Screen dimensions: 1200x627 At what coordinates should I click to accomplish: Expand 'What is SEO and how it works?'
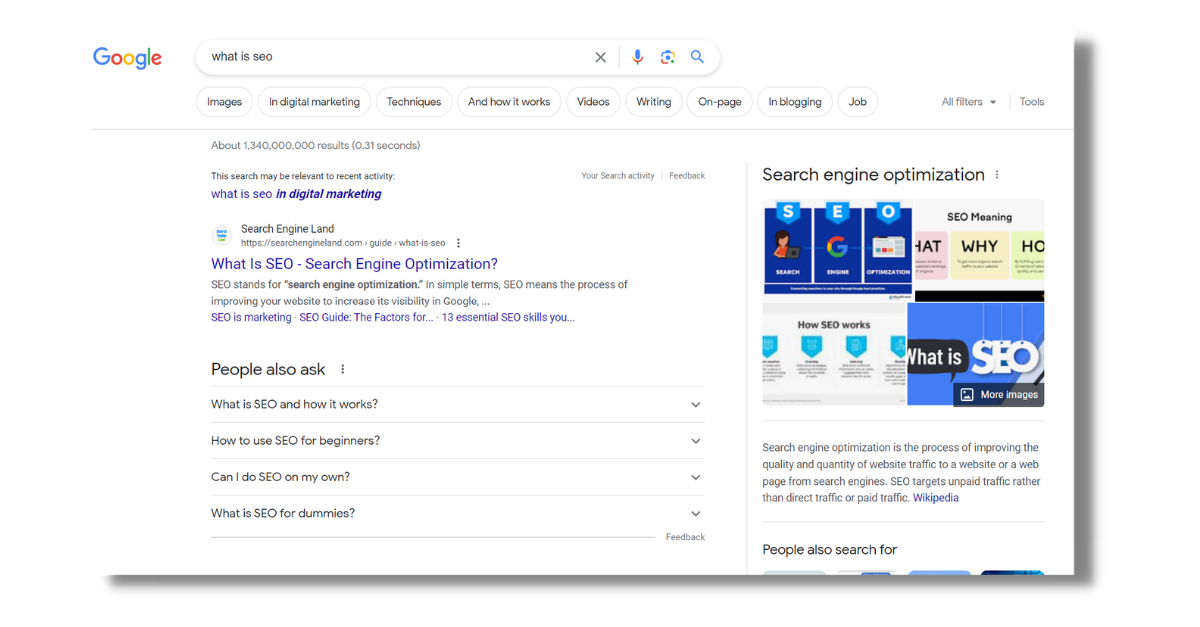(695, 404)
